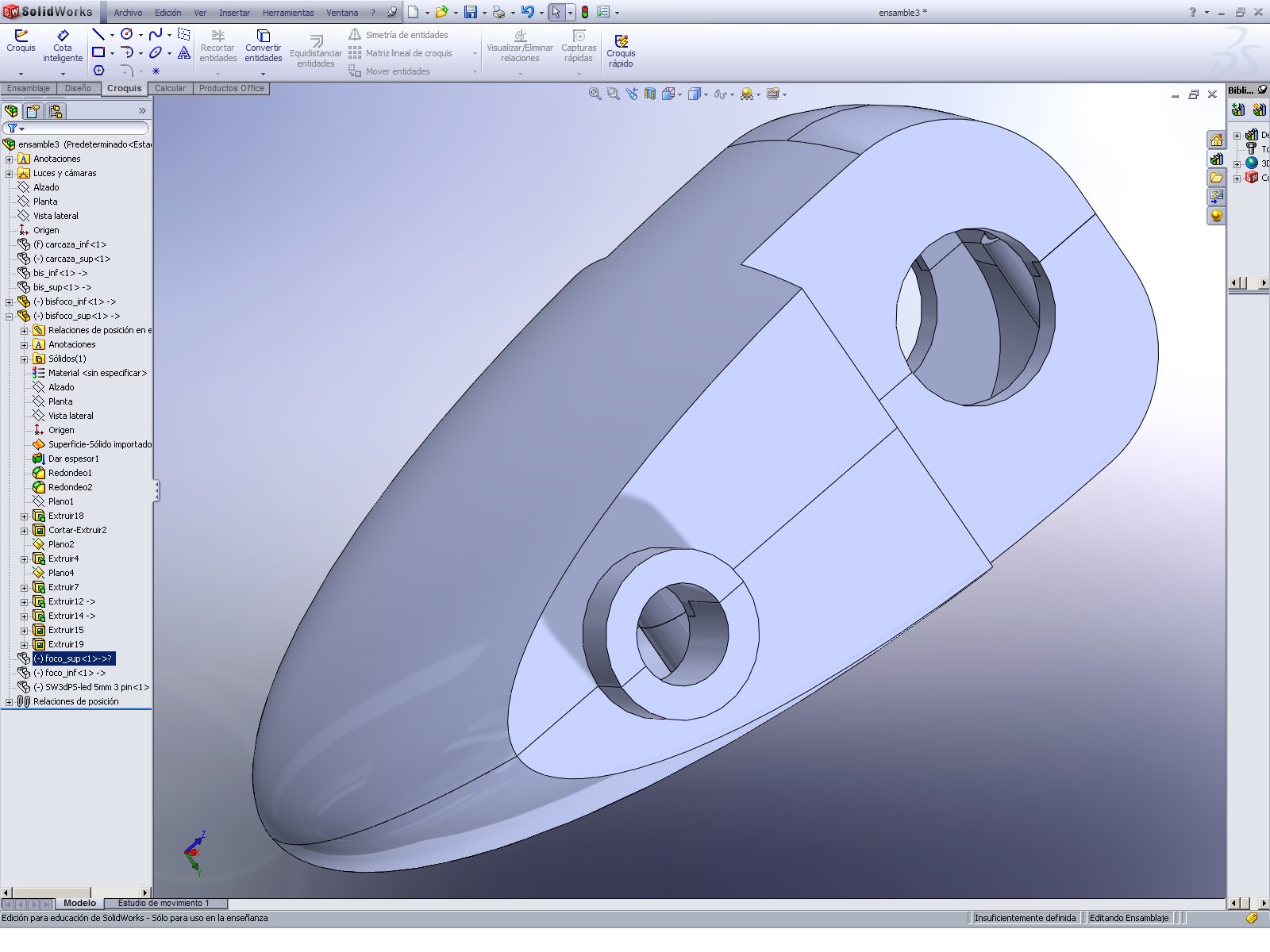
Task: Select the Ellipse sketch tool
Action: 156,52
